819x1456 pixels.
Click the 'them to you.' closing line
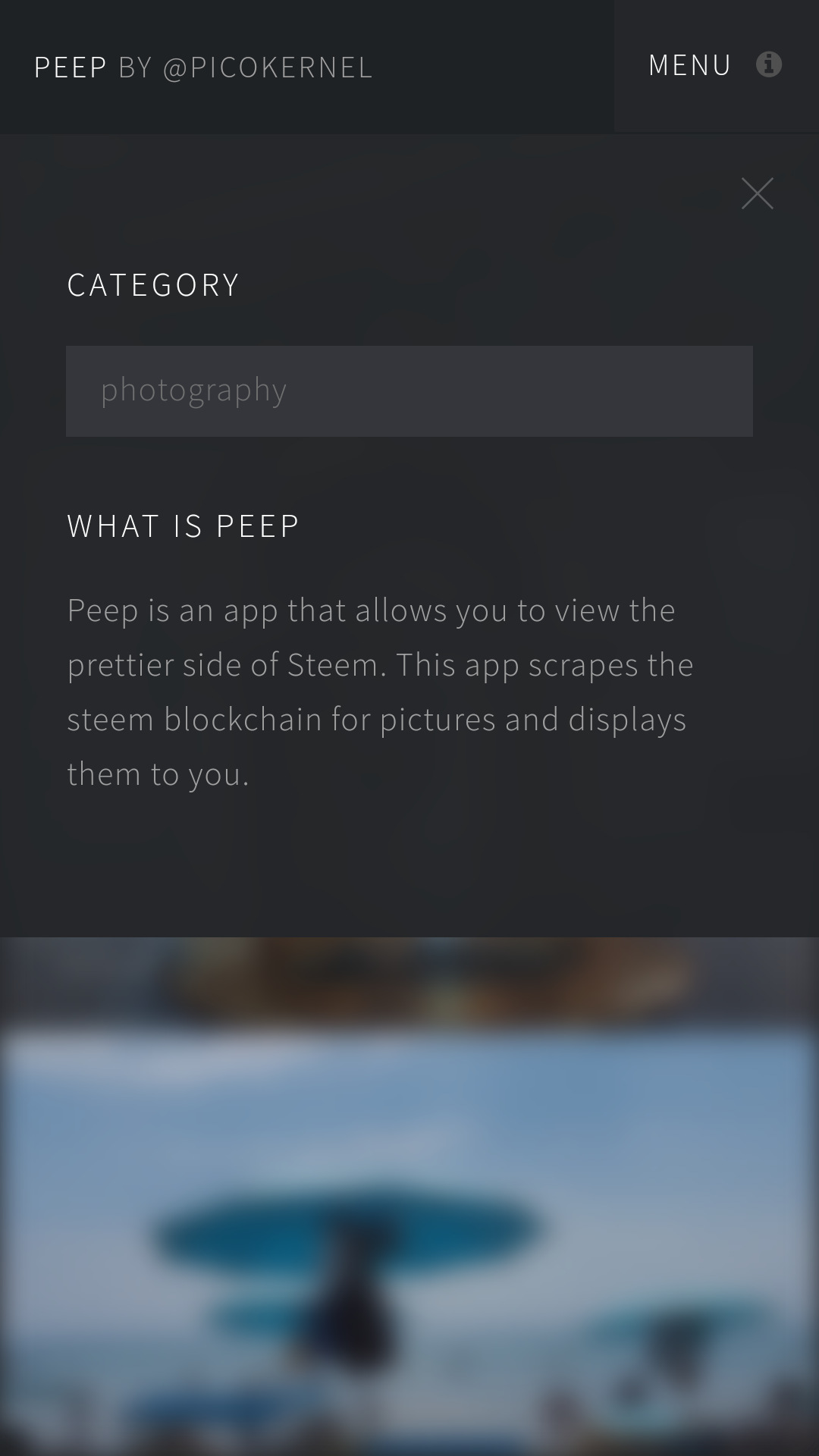point(158,774)
